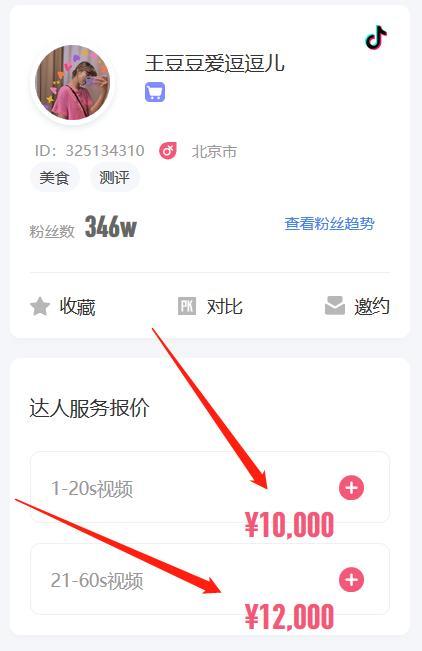The height and width of the screenshot is (651, 422).
Task: Select the 美食 category tag
Action: pyautogui.click(x=54, y=178)
